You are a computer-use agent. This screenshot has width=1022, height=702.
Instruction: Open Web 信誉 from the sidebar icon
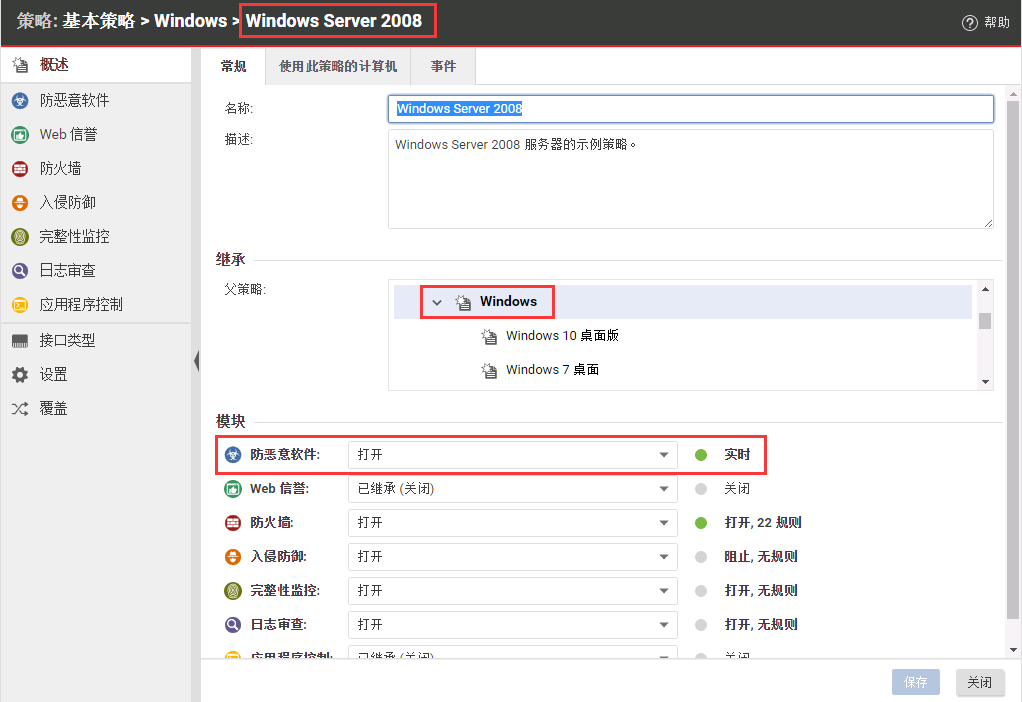[19, 135]
